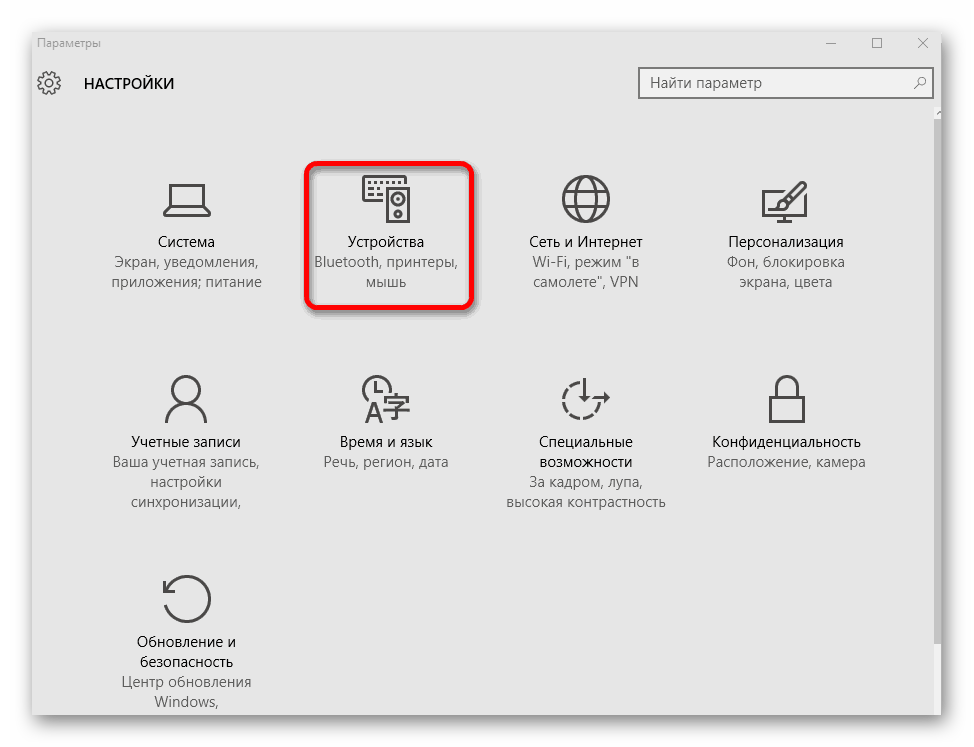Click the Конфиденциальность label

point(786,441)
